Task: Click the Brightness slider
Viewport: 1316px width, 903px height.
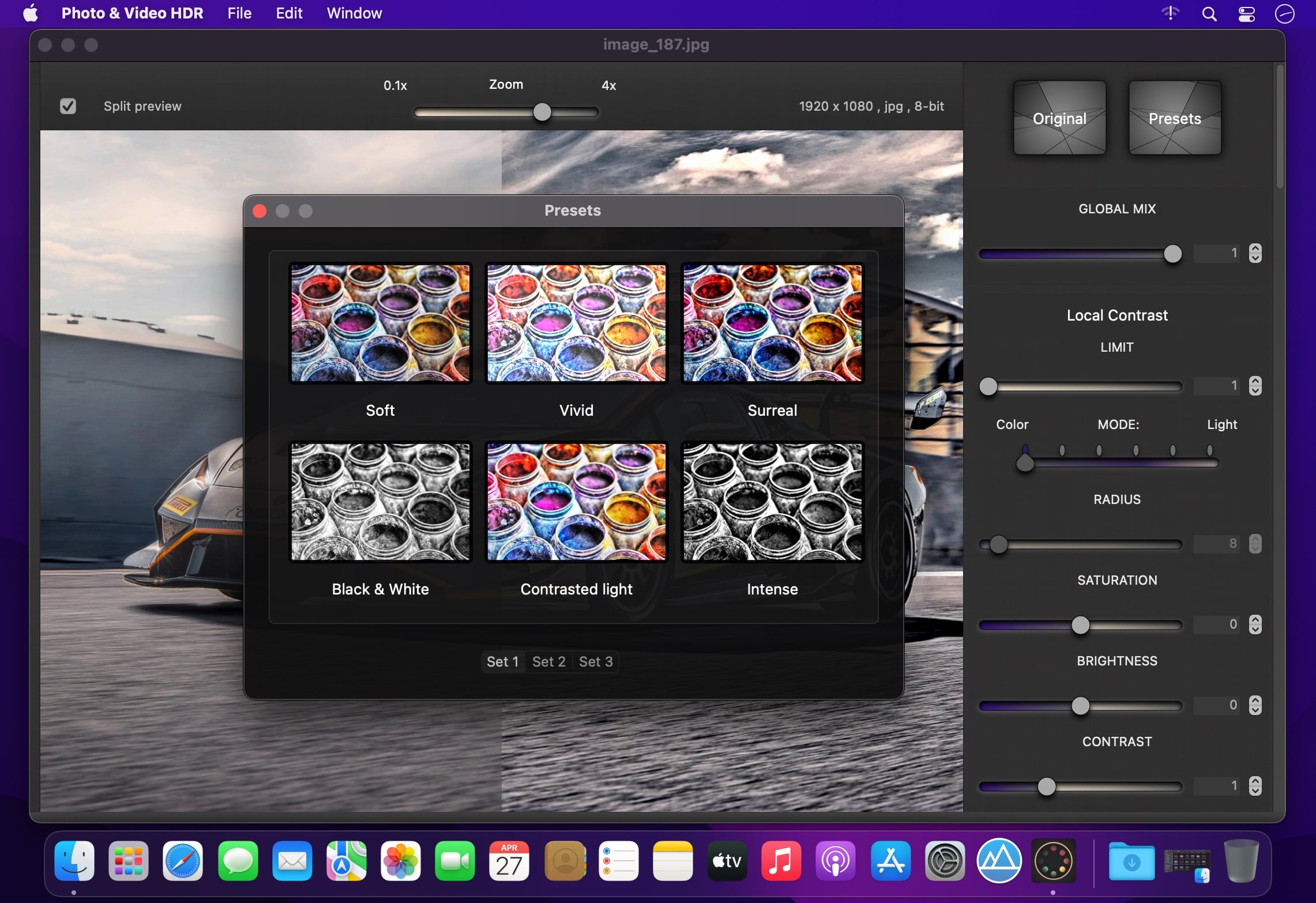Action: [x=1081, y=706]
